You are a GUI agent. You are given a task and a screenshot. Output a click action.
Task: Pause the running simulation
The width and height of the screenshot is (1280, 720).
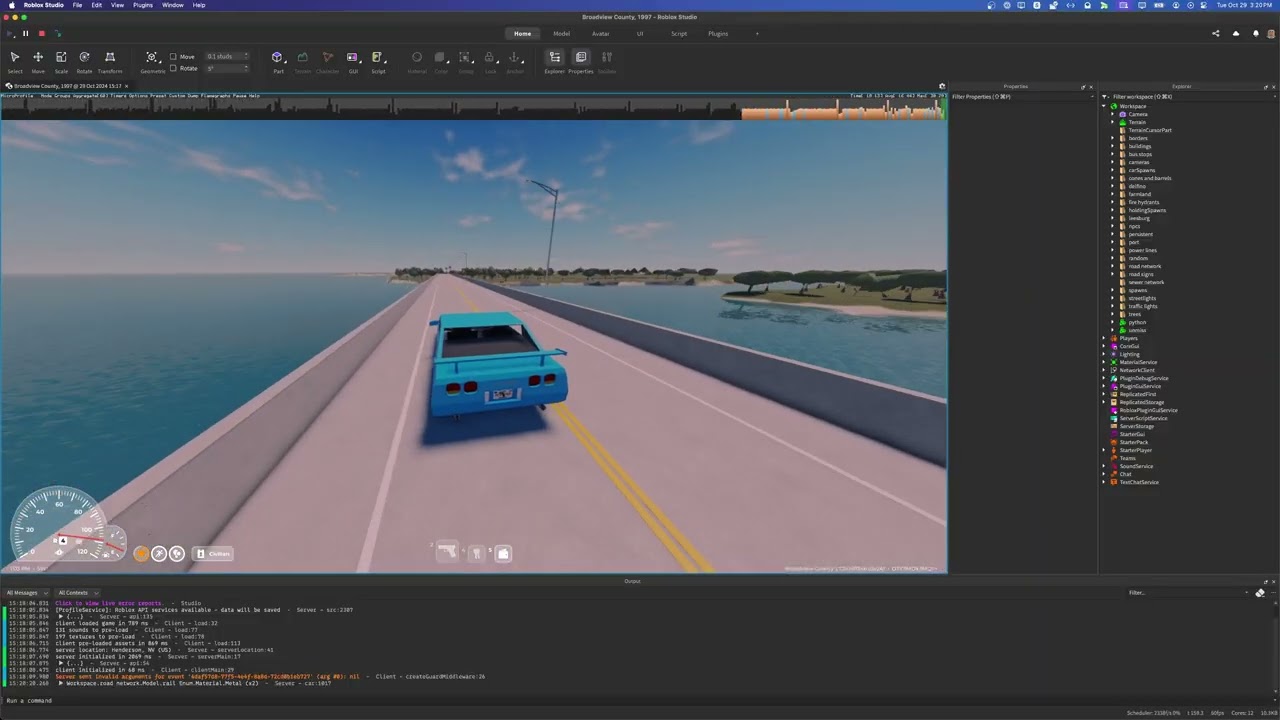coord(25,34)
